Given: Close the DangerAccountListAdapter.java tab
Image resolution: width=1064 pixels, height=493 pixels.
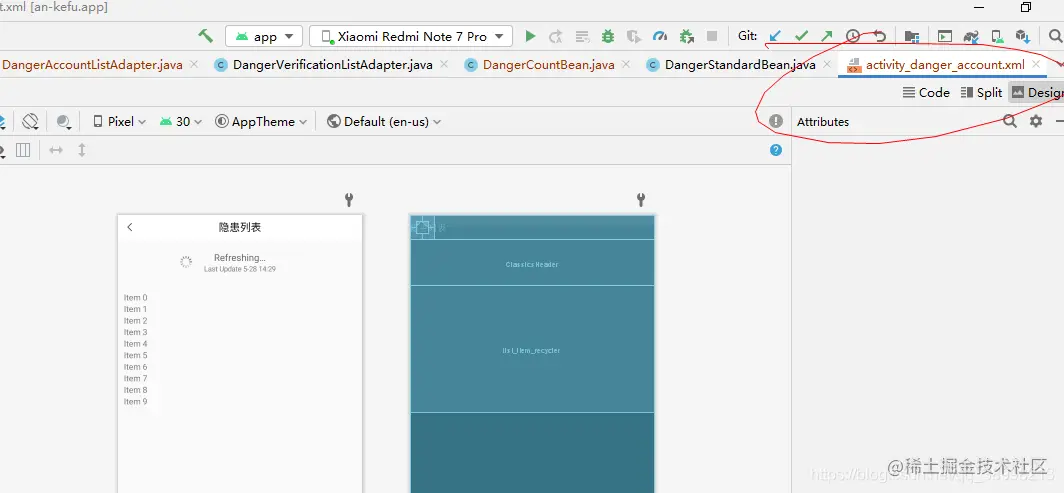Looking at the screenshot, I should (x=193, y=64).
